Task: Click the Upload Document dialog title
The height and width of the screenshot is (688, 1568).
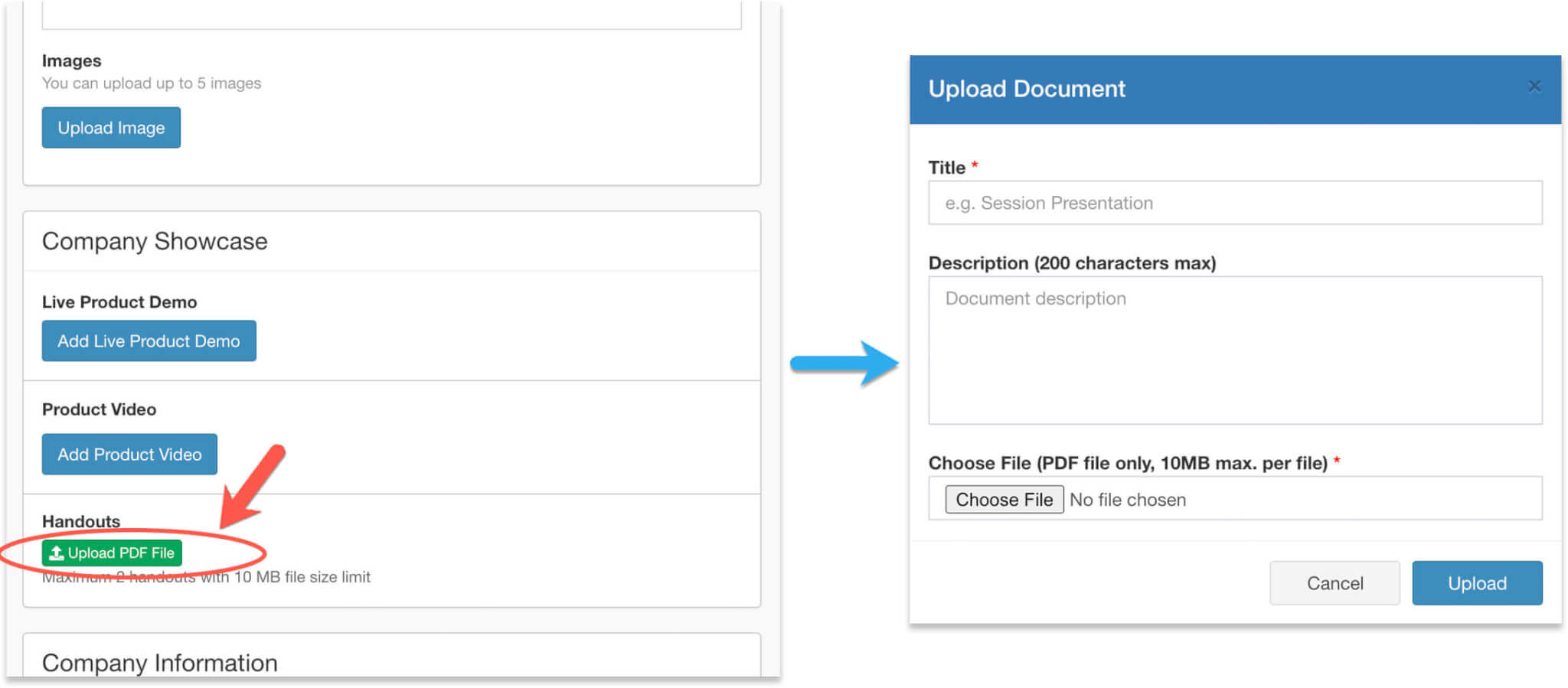Action: (x=1026, y=89)
